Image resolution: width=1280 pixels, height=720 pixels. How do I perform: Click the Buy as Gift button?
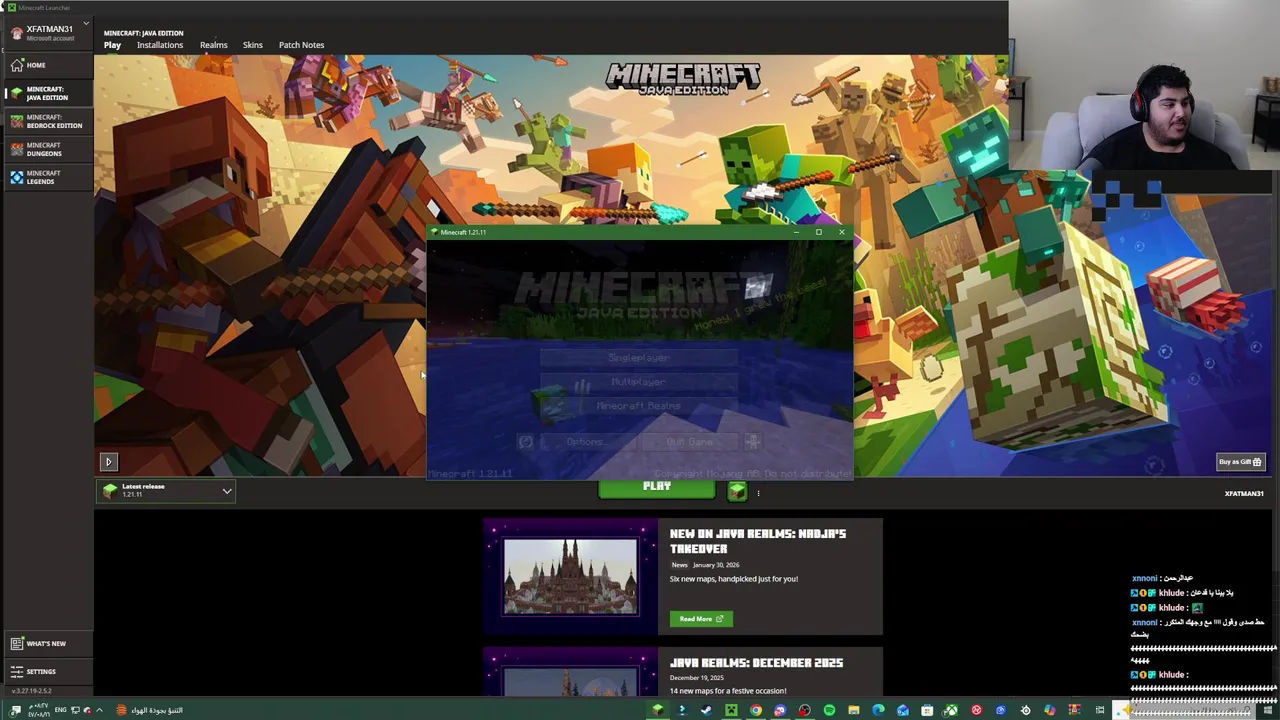1240,462
